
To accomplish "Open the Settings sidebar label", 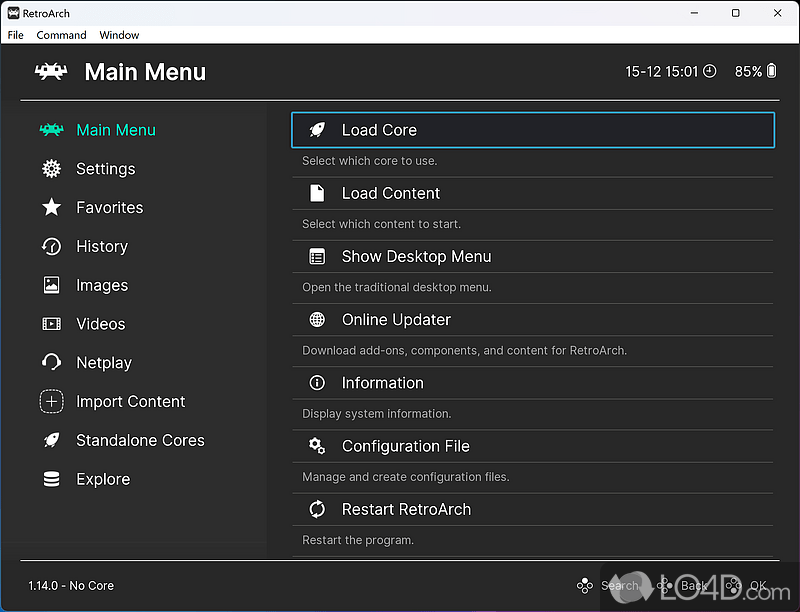I will point(106,169).
